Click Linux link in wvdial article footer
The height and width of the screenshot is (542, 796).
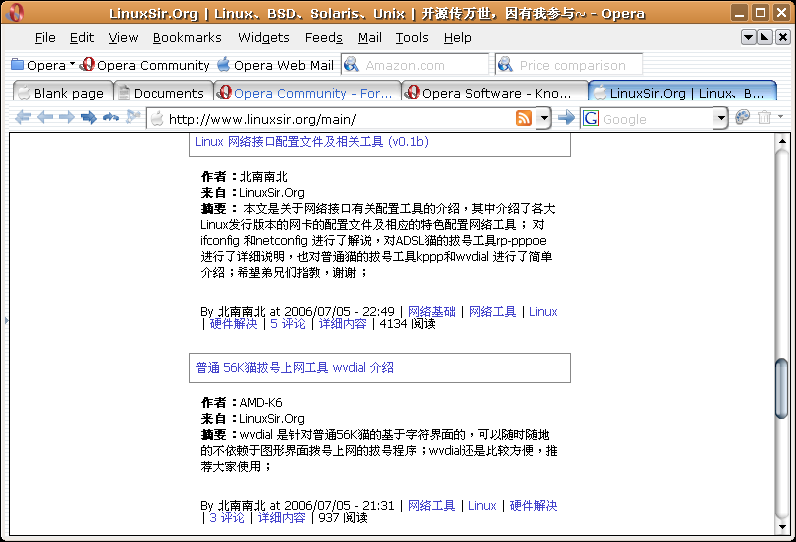(482, 505)
